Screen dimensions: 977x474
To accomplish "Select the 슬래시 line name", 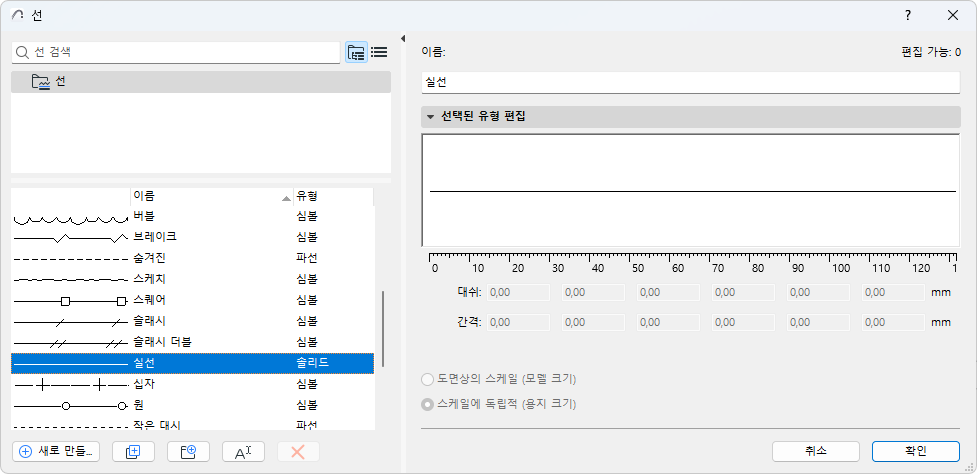I will coord(150,321).
